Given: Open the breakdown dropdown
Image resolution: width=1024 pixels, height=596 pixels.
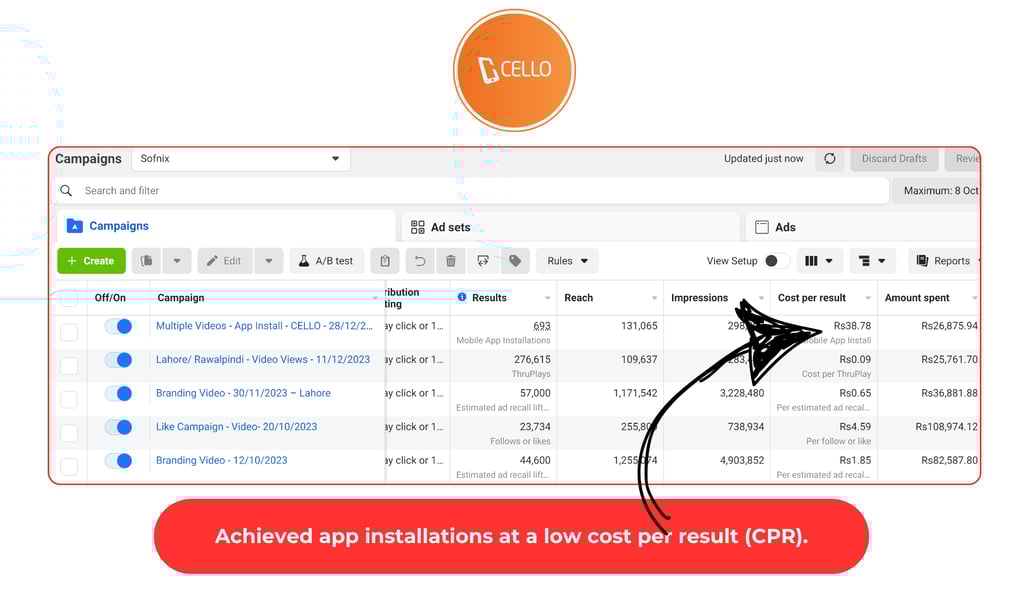Looking at the screenshot, I should pyautogui.click(x=872, y=260).
